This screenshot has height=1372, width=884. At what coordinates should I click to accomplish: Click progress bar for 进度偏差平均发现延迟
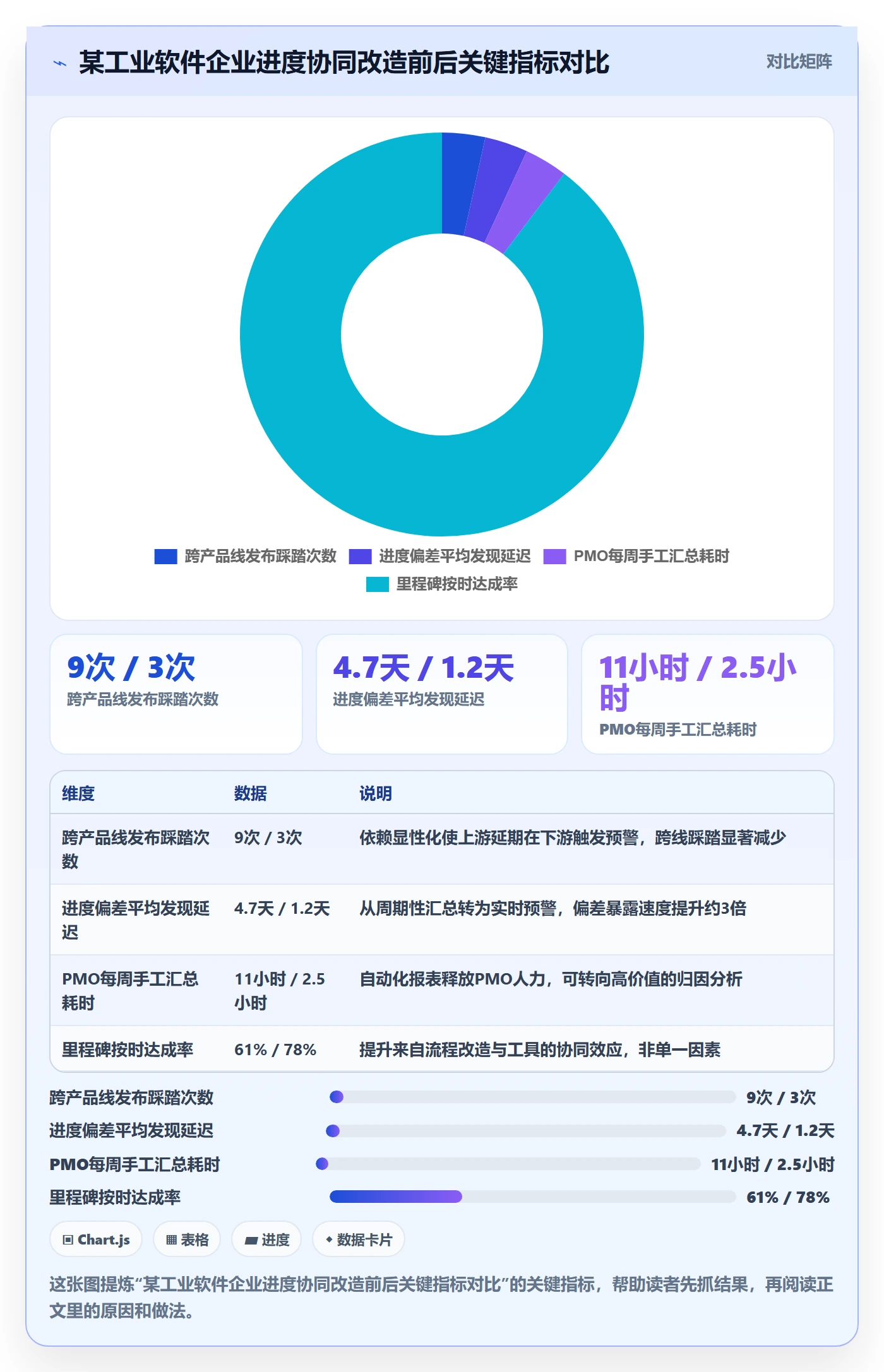point(526,1130)
